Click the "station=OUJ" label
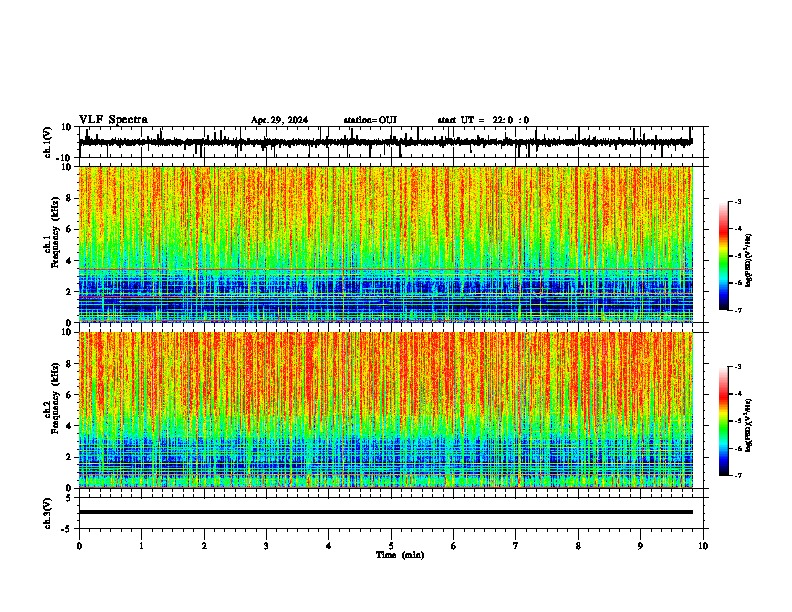Screen dimensions: 792x612 tap(370, 120)
